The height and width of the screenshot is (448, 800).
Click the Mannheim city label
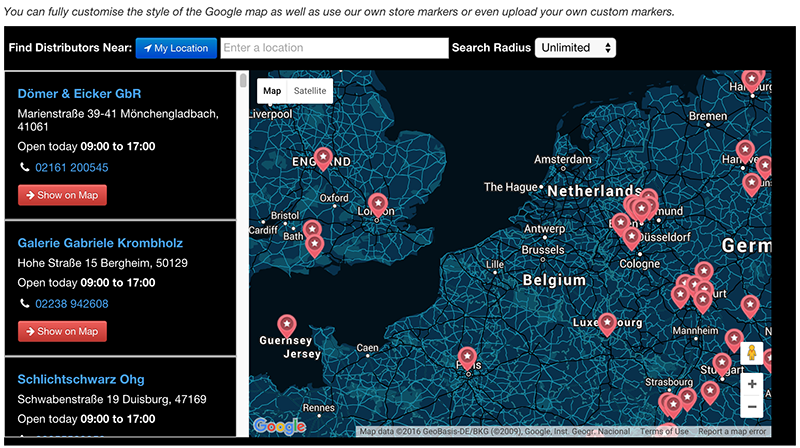coord(695,331)
